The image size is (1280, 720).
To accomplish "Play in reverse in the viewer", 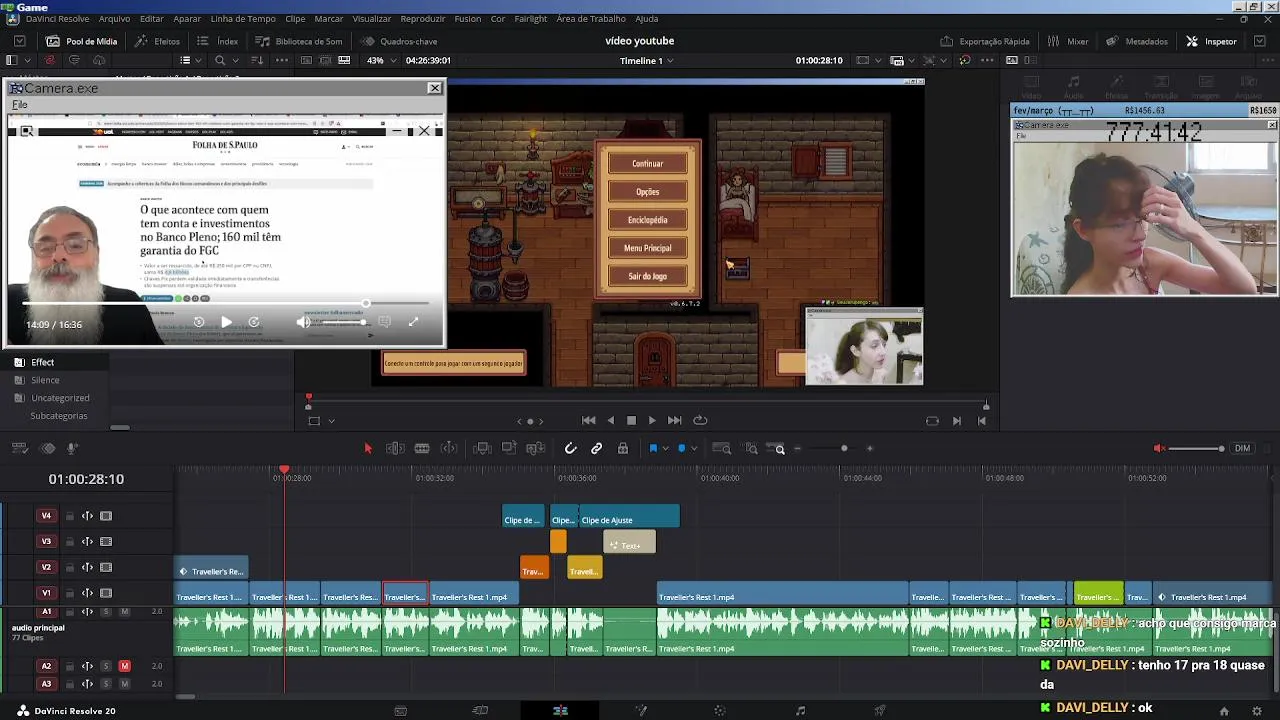I will [x=610, y=421].
